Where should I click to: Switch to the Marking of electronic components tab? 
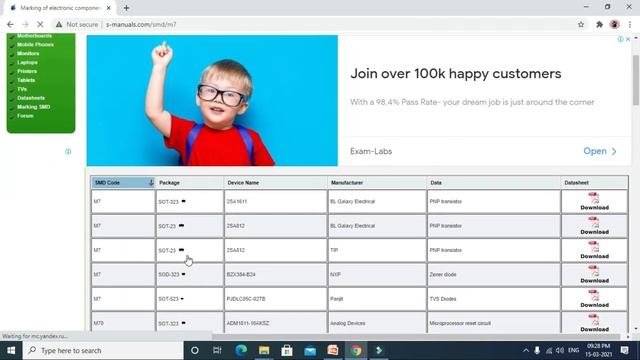(59, 8)
